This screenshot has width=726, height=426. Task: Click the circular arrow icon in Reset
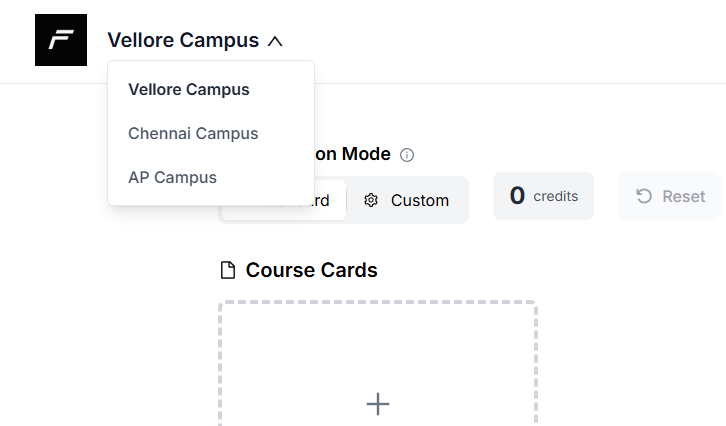point(644,196)
